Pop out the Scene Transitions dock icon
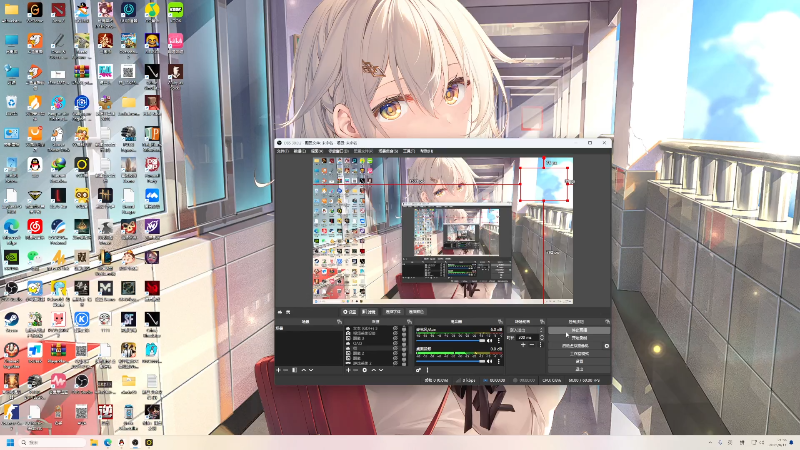Image resolution: width=800 pixels, height=450 pixels. [x=542, y=321]
